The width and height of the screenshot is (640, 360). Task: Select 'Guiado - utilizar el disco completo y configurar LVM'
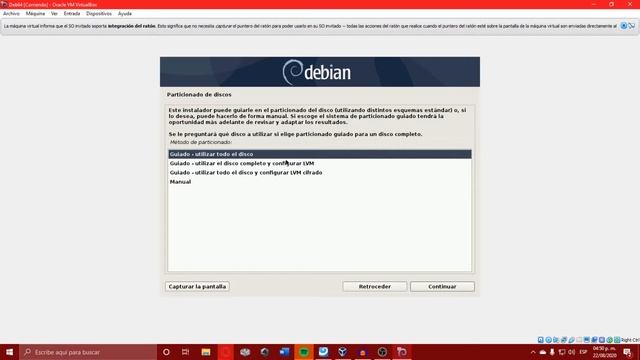pos(320,163)
